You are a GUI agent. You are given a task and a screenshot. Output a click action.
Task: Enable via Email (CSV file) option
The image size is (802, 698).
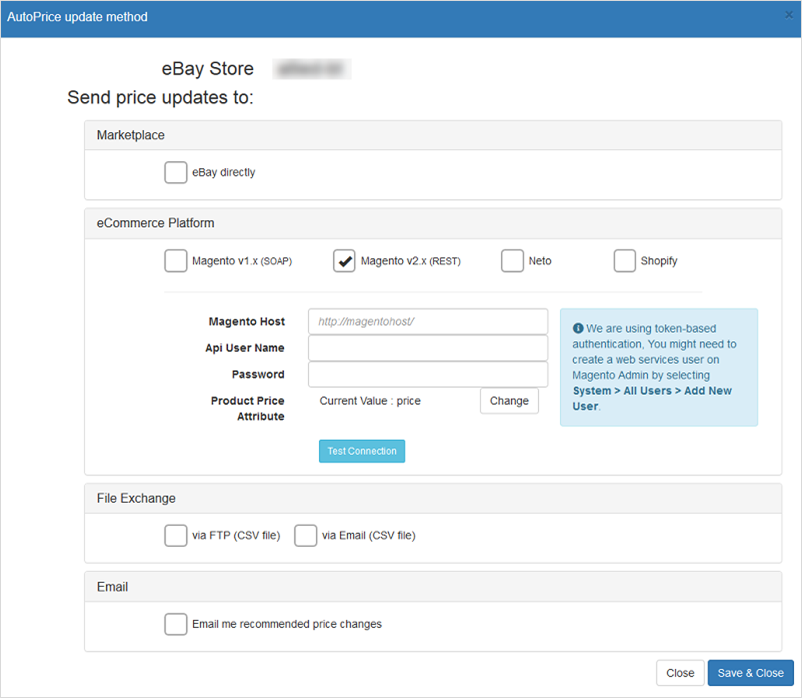pos(305,535)
